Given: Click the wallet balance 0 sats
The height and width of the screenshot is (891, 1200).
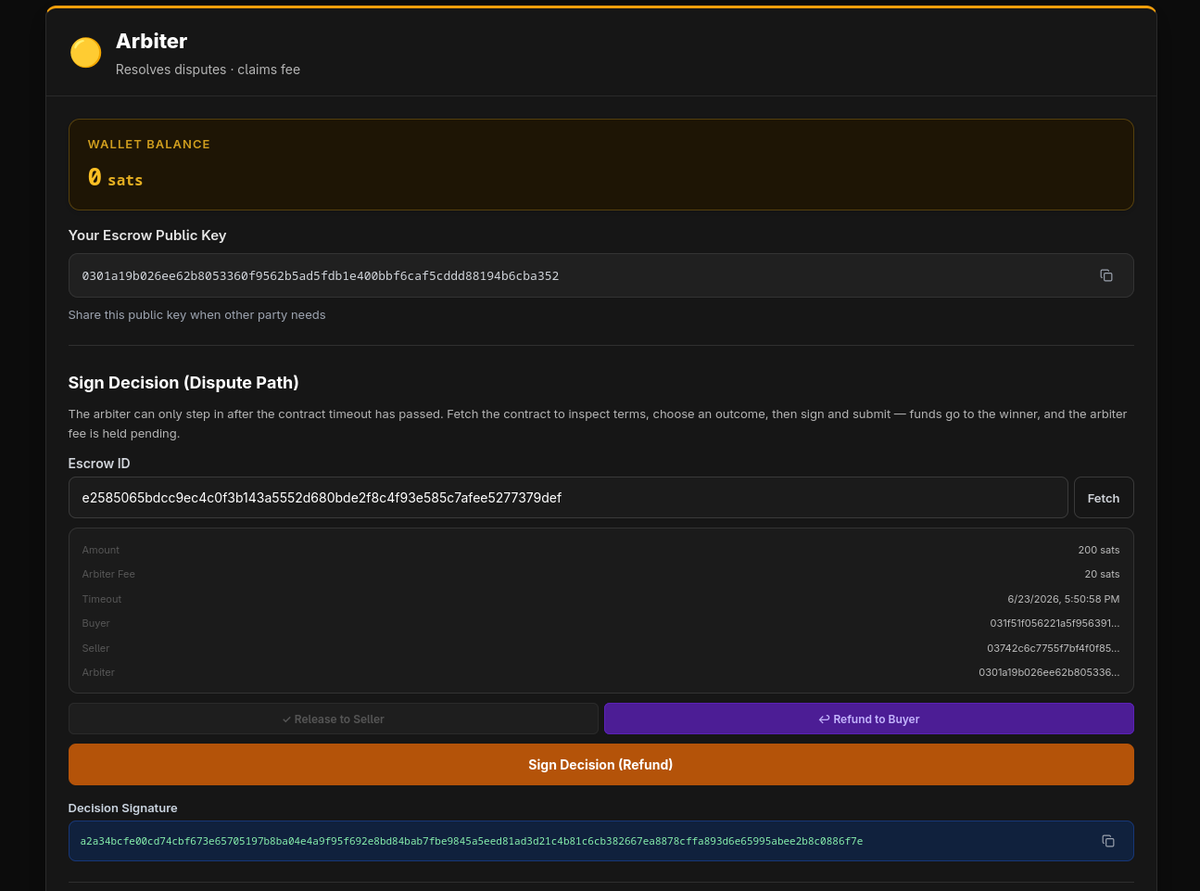Looking at the screenshot, I should point(115,178).
